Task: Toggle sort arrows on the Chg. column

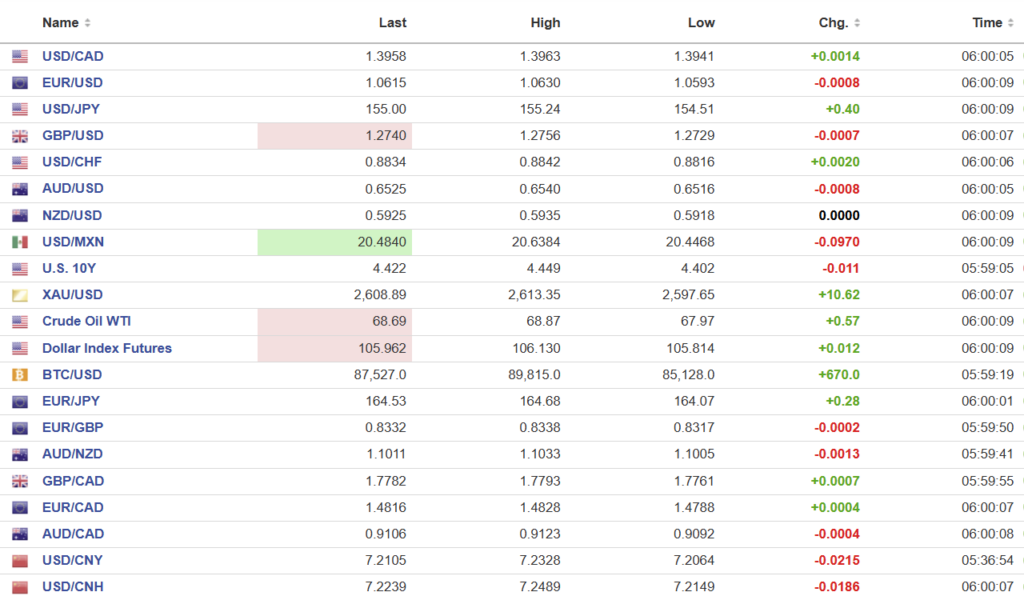Action: 857,23
